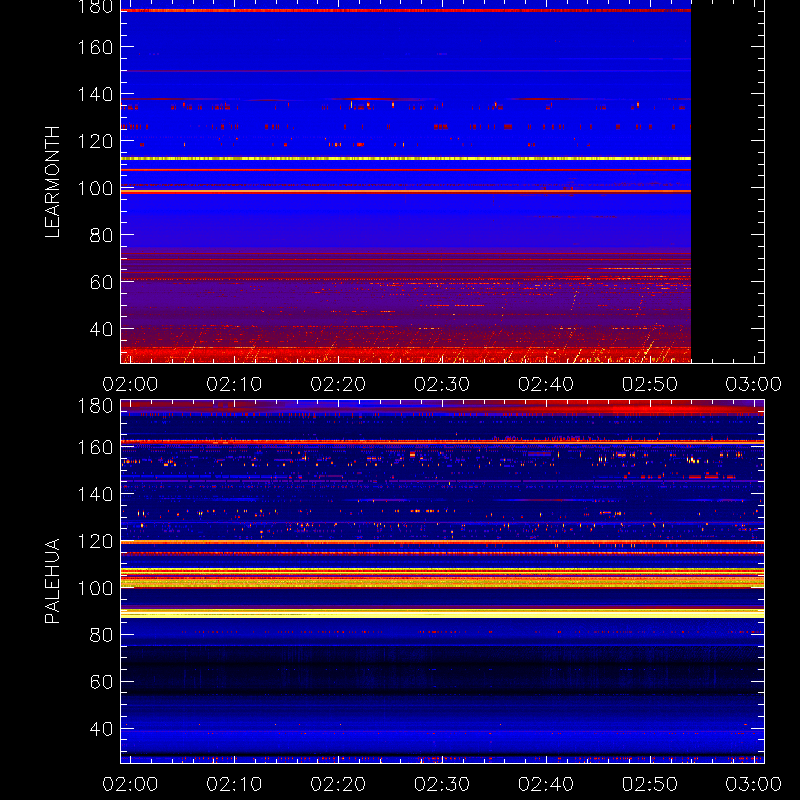Click 02:10 time label under LEARMONTH plot

(x=234, y=384)
